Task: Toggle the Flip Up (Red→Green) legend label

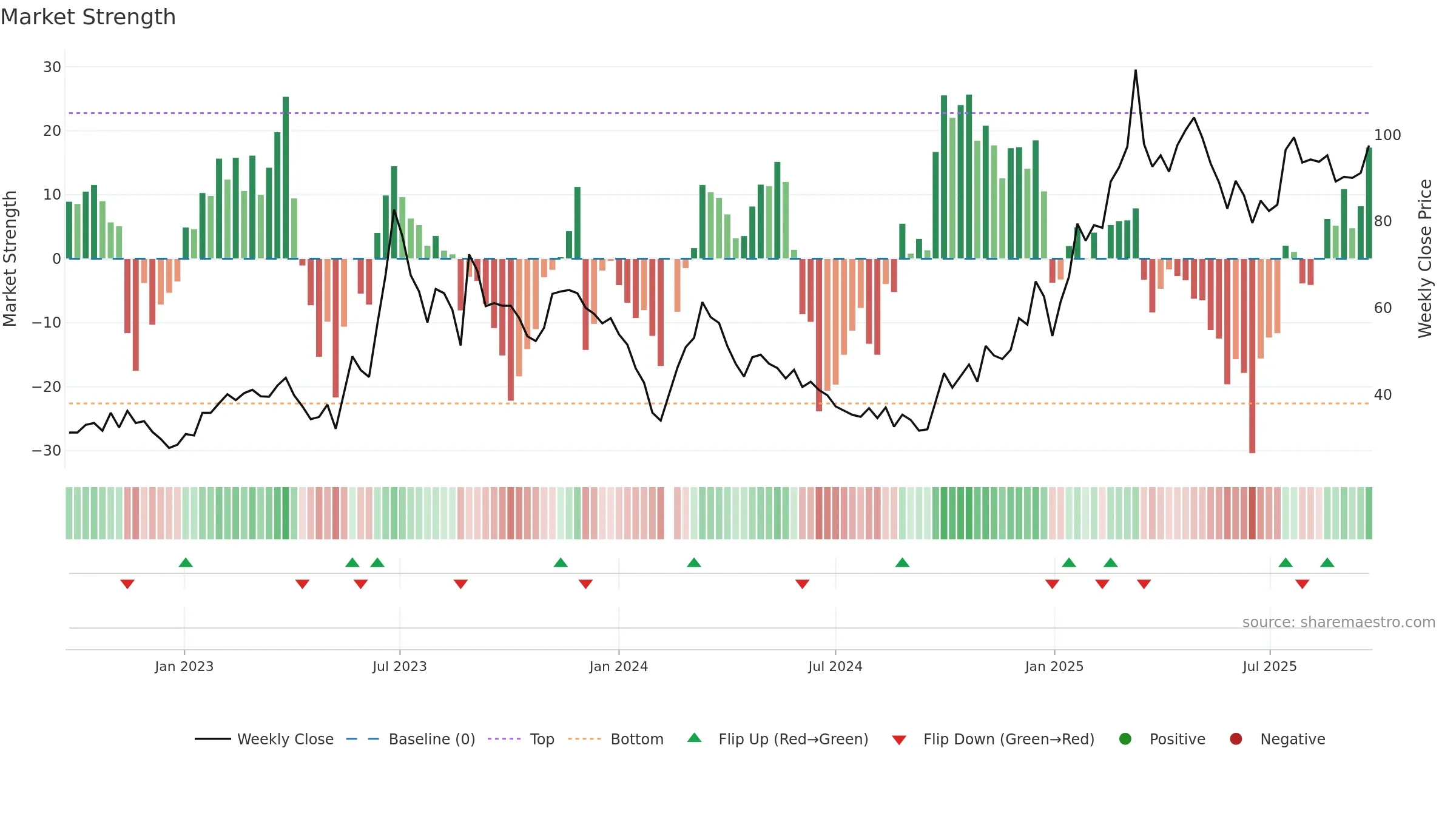Action: (794, 740)
